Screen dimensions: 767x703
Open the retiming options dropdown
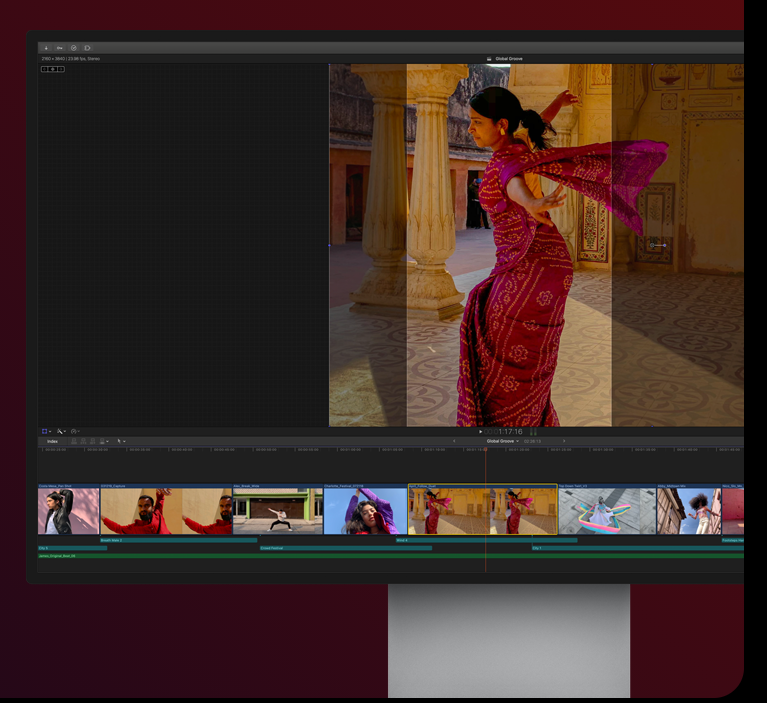[x=76, y=431]
